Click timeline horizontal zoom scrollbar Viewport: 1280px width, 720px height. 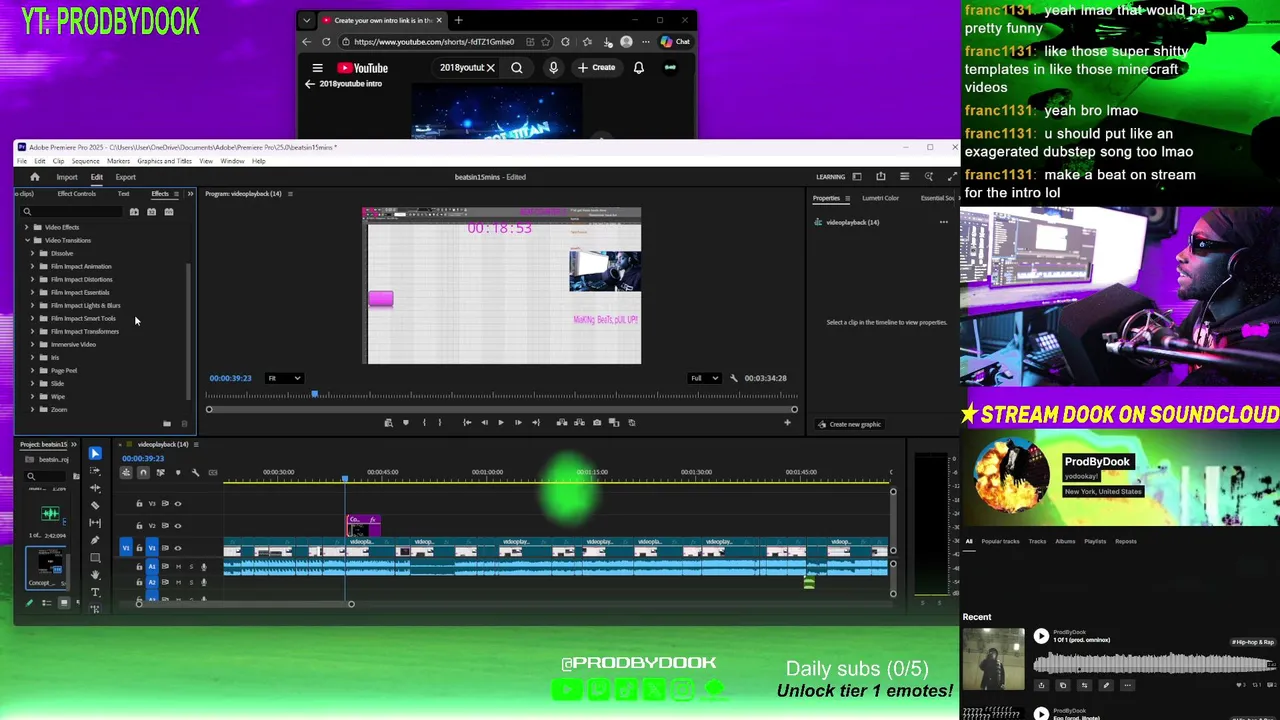(245, 604)
